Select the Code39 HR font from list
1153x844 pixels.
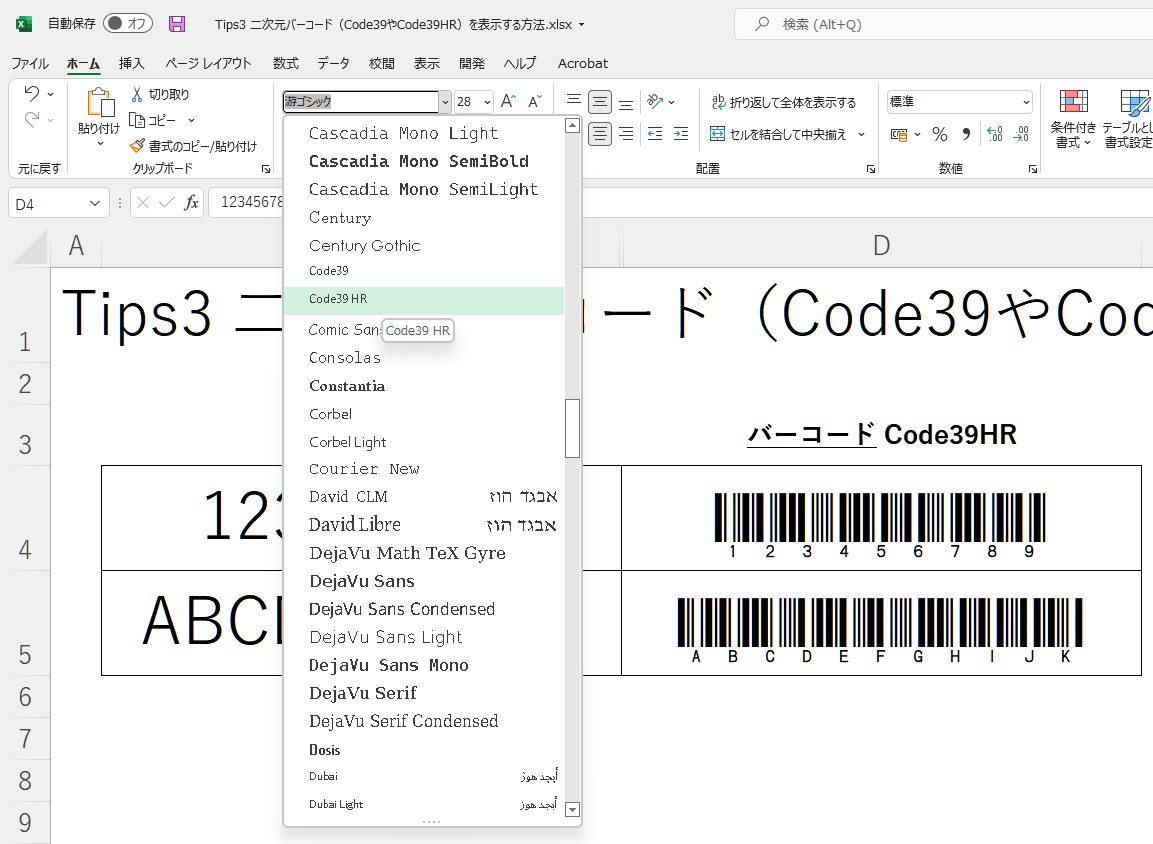[338, 299]
